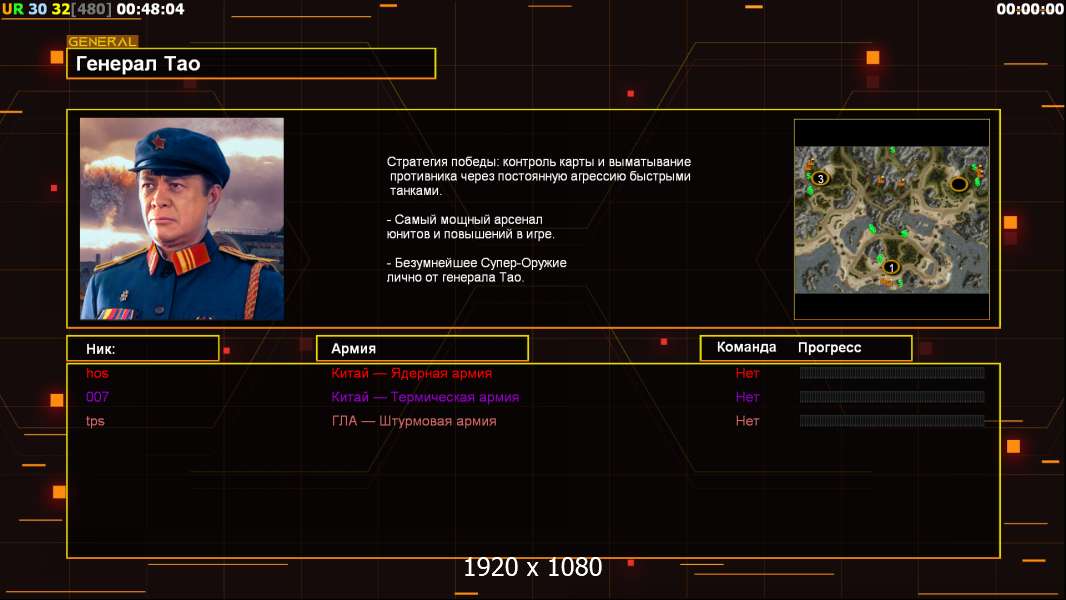Image resolution: width=1066 pixels, height=600 pixels.
Task: Click the 'Безумнейшее Супер-Оружие' bullet text
Action: pyautogui.click(x=476, y=270)
